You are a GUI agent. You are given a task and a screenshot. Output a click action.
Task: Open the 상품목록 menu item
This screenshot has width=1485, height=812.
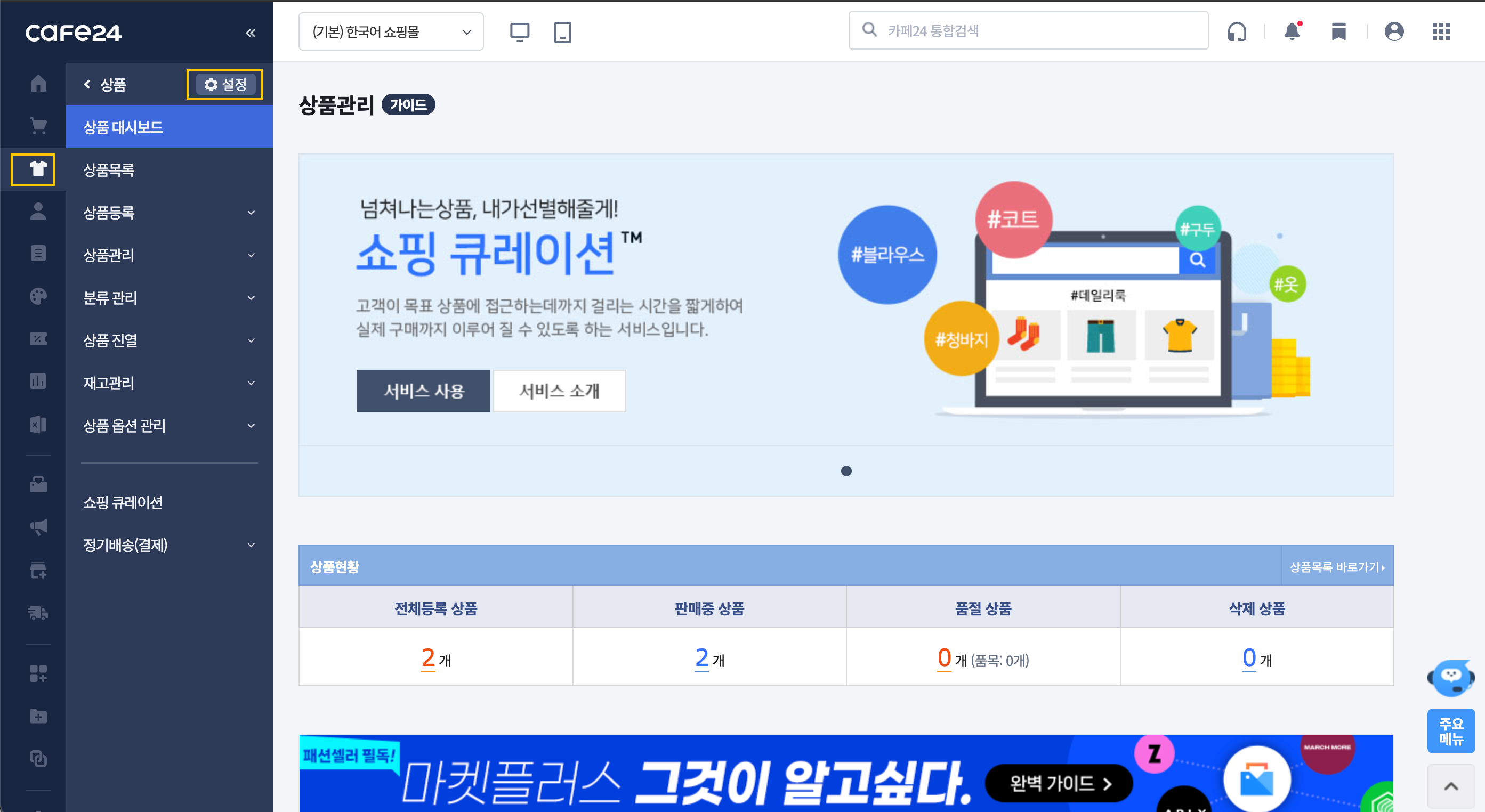pyautogui.click(x=170, y=170)
